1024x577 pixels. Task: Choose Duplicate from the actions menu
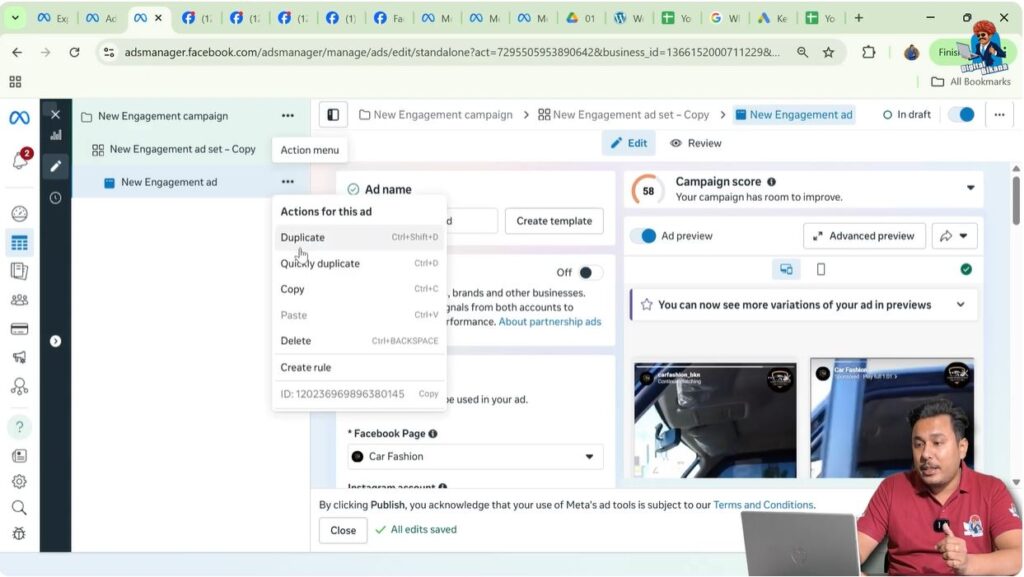[359, 237]
